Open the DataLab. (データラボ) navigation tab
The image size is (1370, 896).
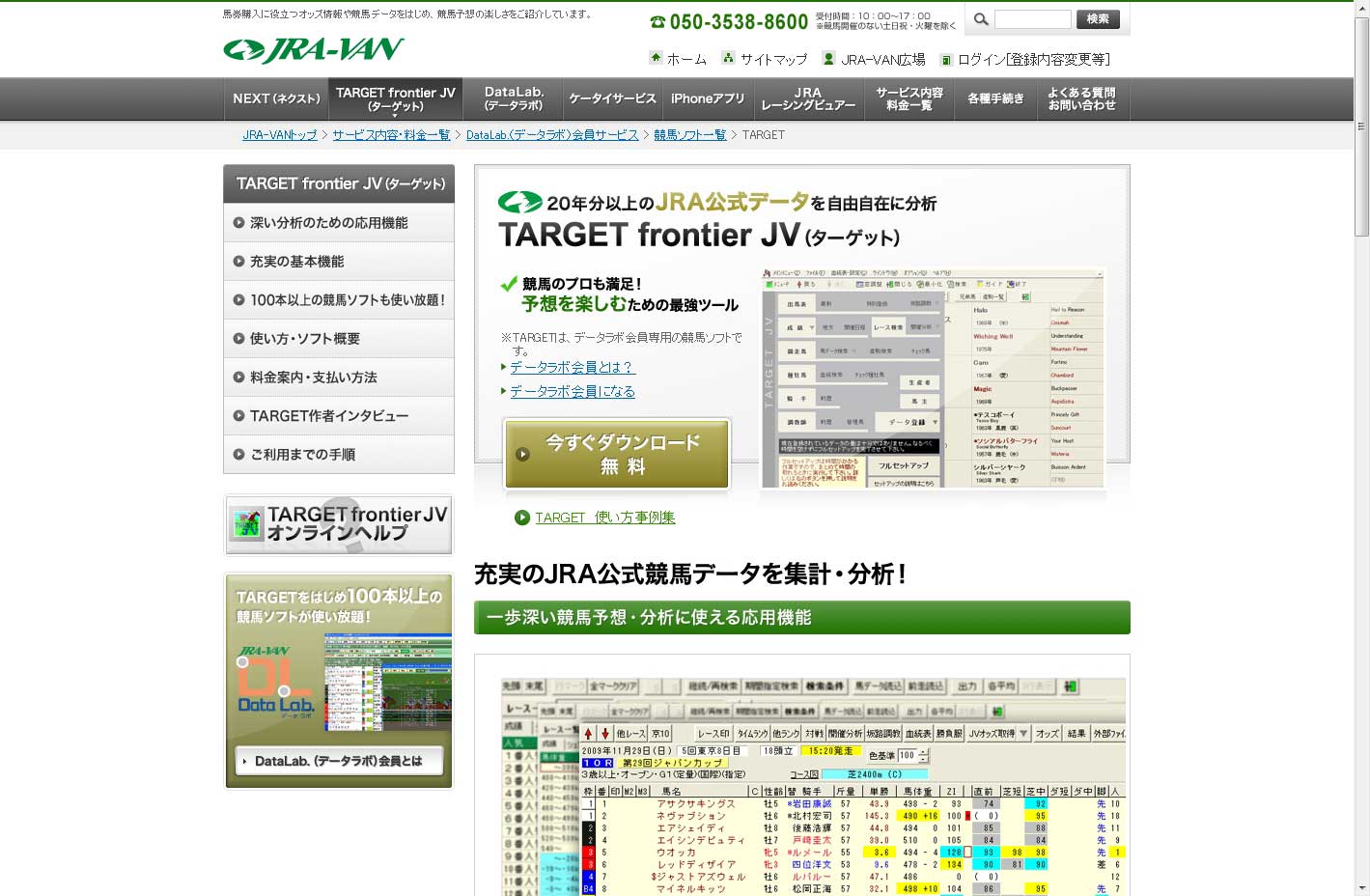(x=514, y=98)
